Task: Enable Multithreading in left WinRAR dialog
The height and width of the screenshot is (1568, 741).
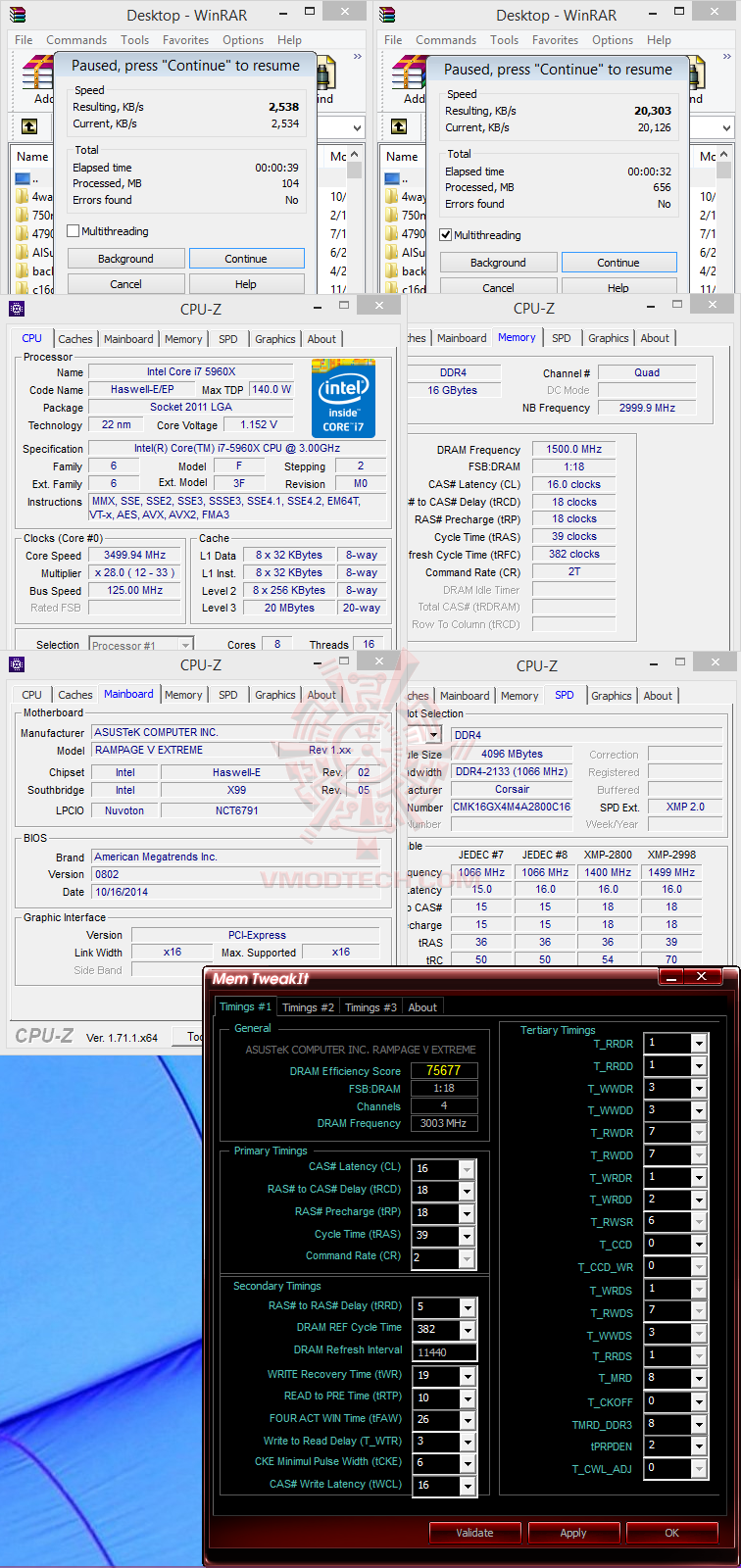Action: [x=73, y=231]
